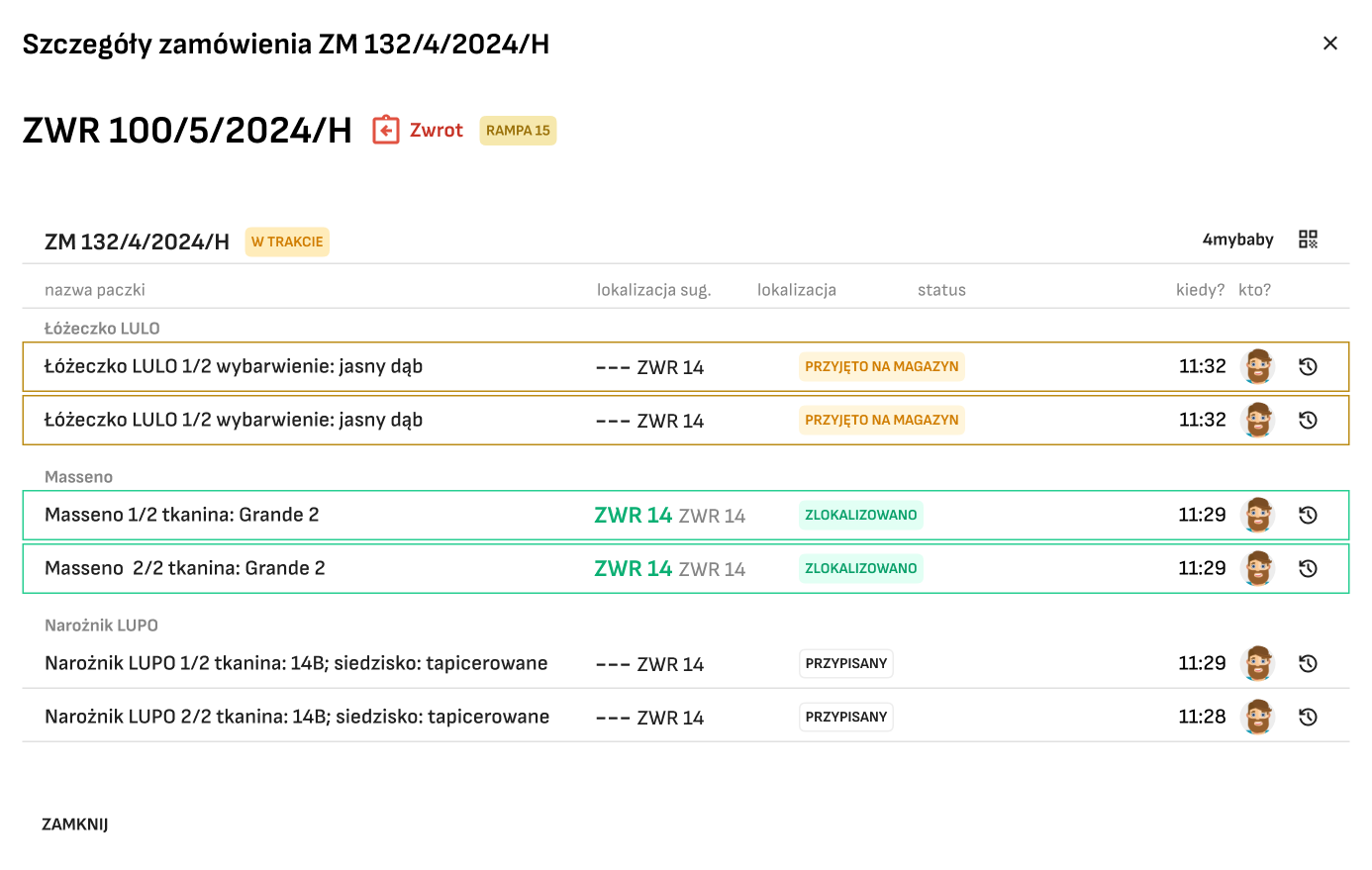Click the QR code icon next to 4mybaby
The image size is (1372, 870).
pyautogui.click(x=1309, y=240)
